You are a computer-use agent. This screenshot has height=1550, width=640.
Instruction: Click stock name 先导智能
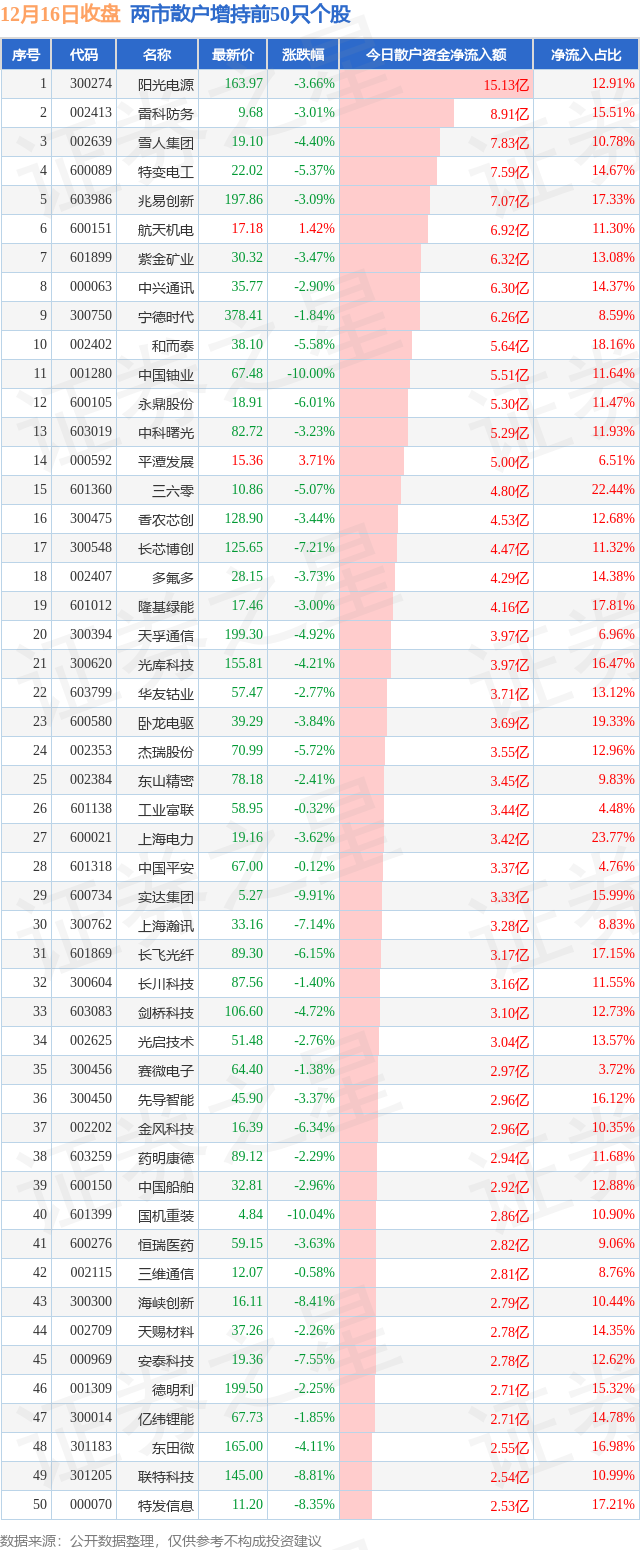[166, 1099]
